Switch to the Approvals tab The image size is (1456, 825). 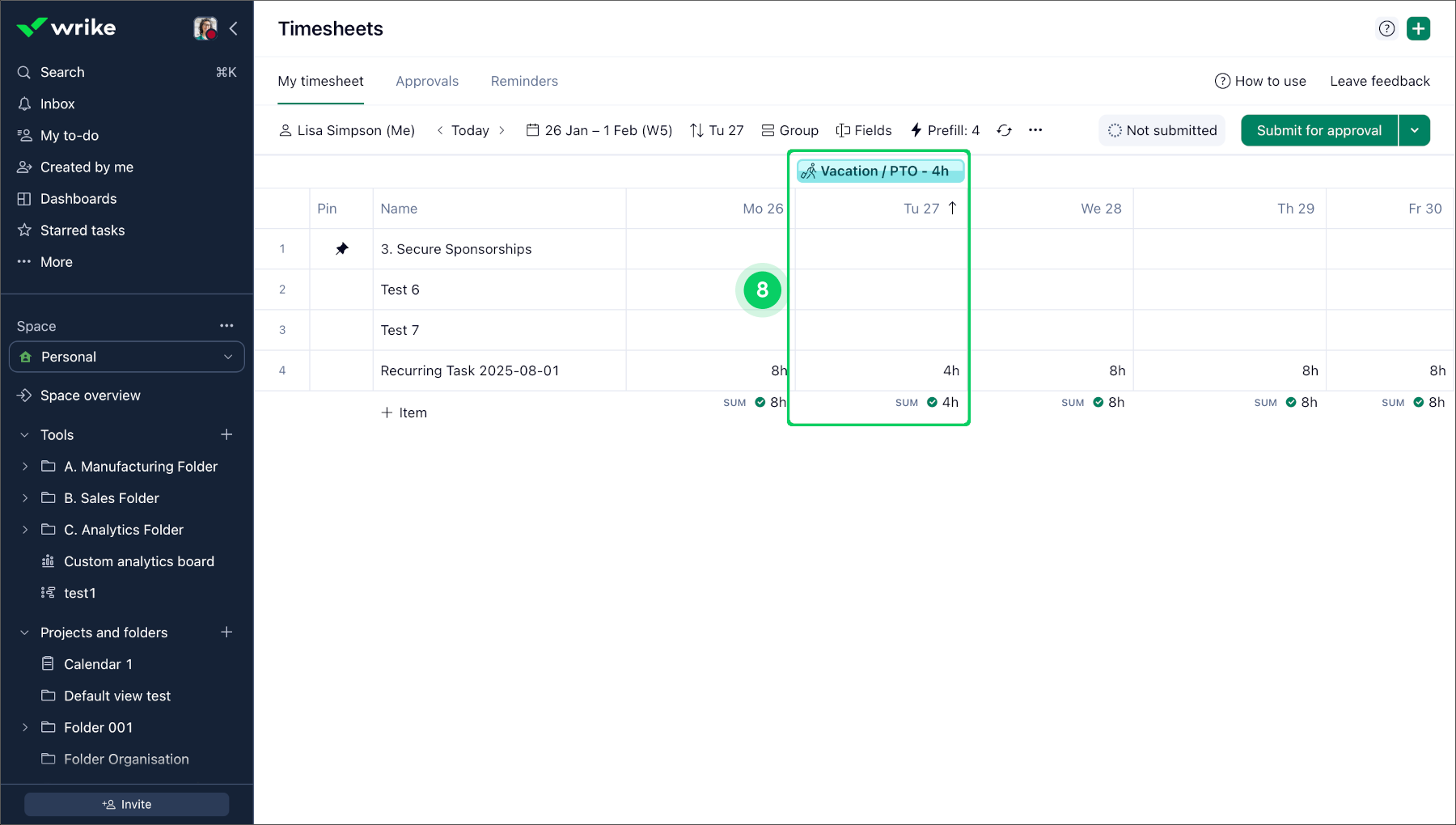tap(427, 81)
